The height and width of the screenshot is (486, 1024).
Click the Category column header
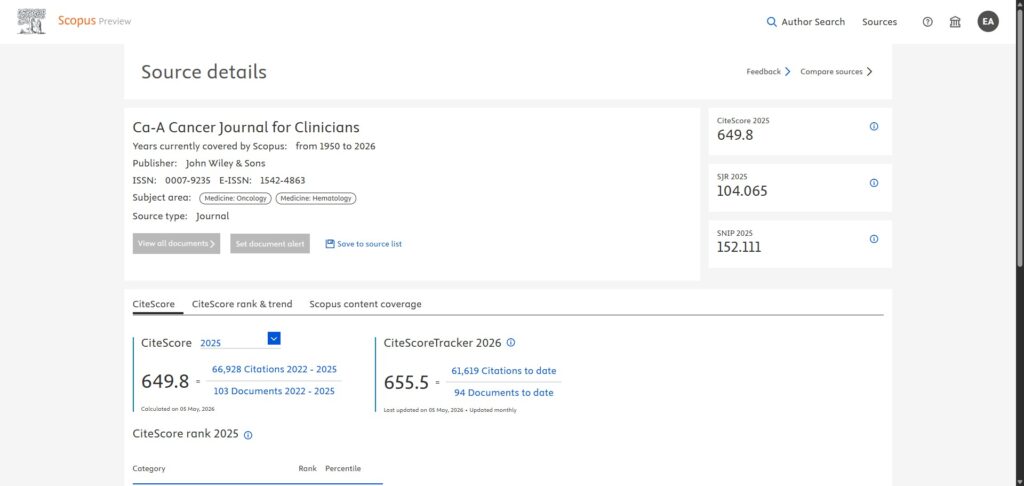tap(149, 468)
